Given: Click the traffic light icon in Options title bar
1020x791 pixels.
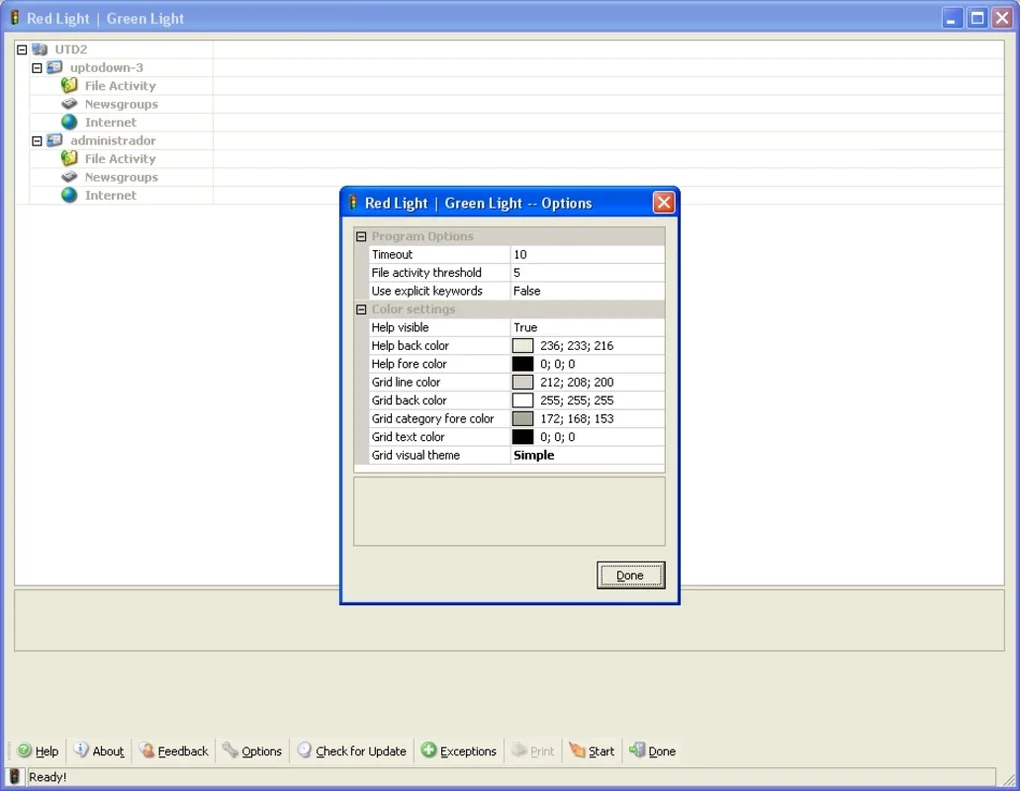Looking at the screenshot, I should pos(353,202).
